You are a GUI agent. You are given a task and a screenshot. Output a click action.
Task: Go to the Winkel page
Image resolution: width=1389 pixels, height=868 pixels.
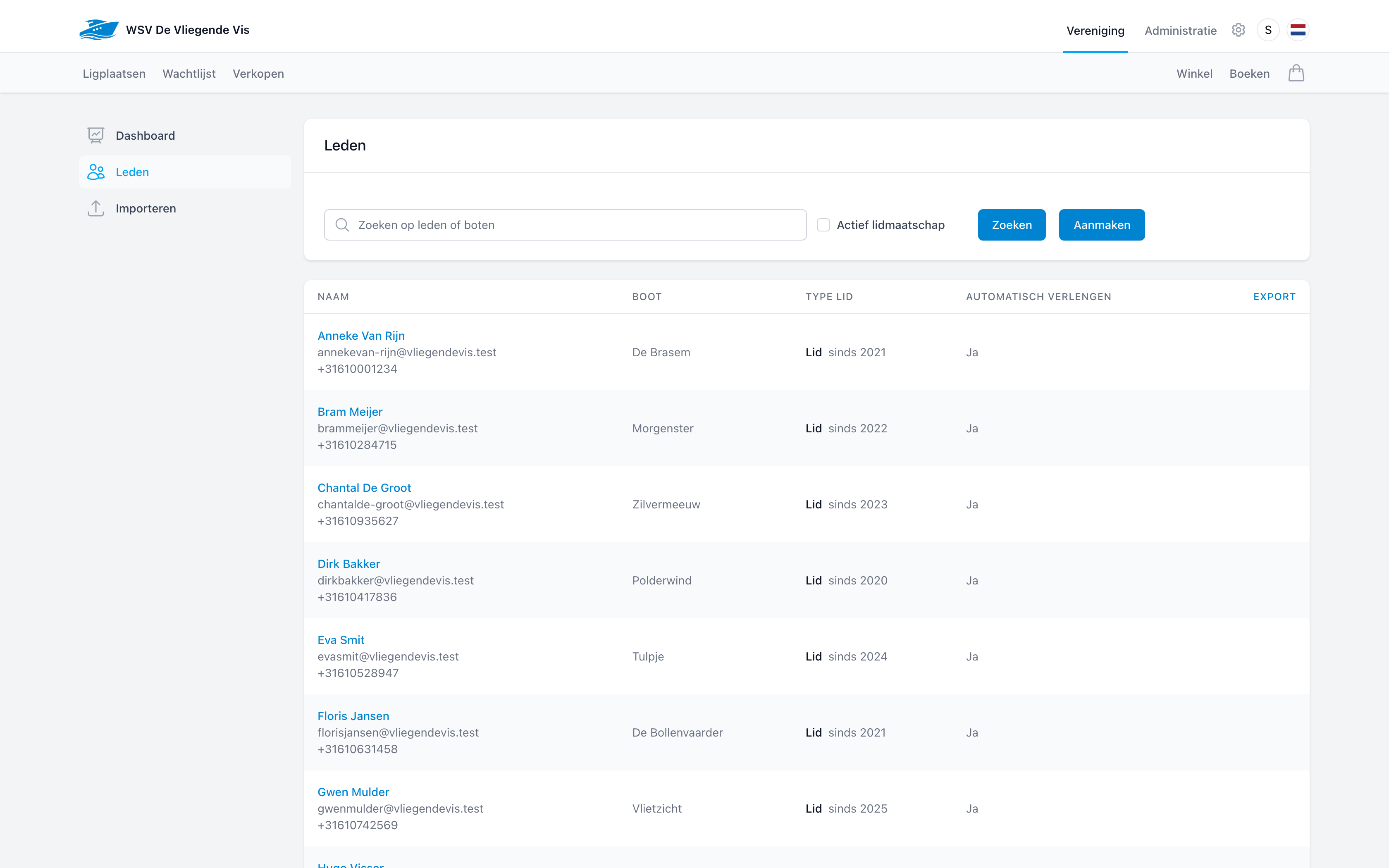tap(1194, 74)
